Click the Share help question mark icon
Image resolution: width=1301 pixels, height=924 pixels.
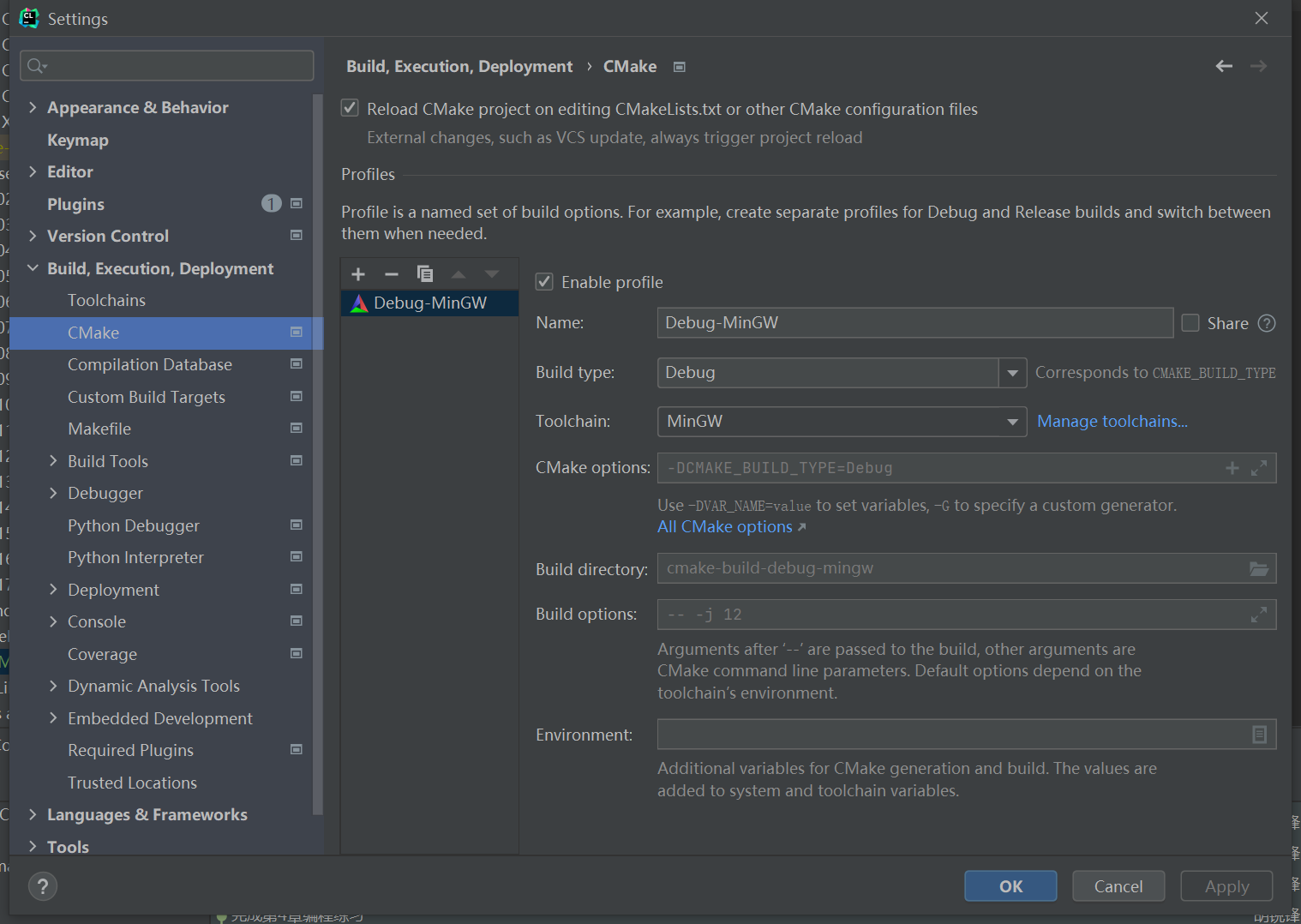click(x=1267, y=323)
